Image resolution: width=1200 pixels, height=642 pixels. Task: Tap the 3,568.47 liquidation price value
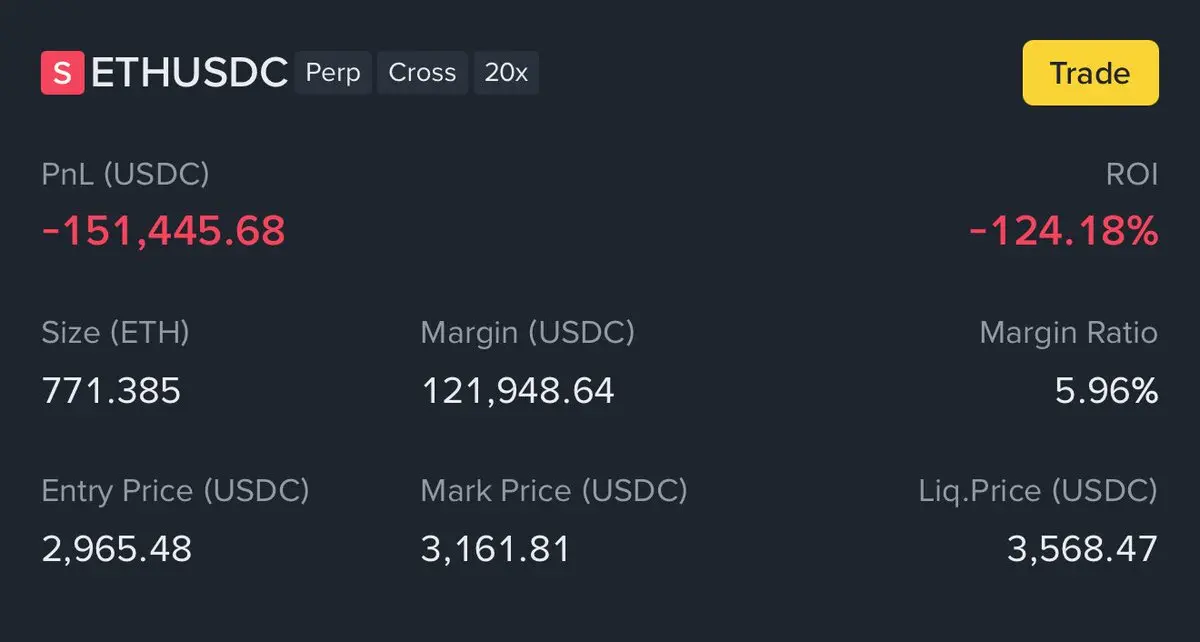1082,548
